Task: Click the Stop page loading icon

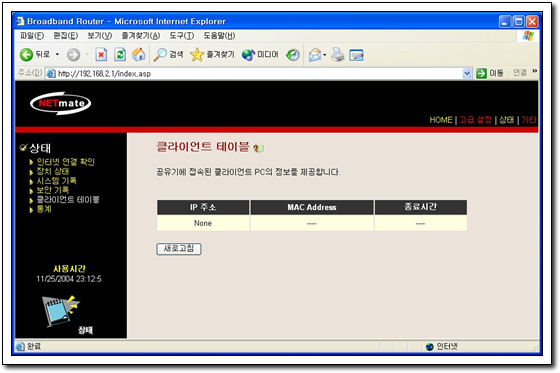Action: coord(101,55)
